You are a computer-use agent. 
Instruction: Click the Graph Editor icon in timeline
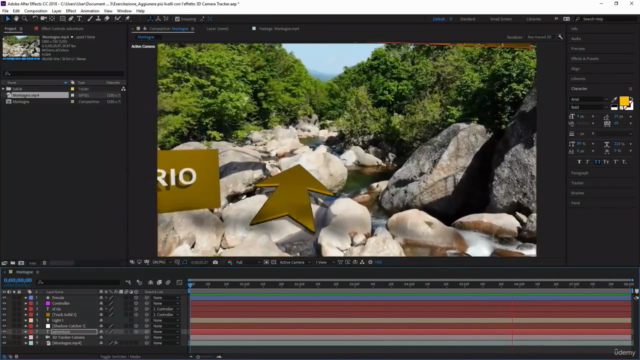[x=179, y=282]
